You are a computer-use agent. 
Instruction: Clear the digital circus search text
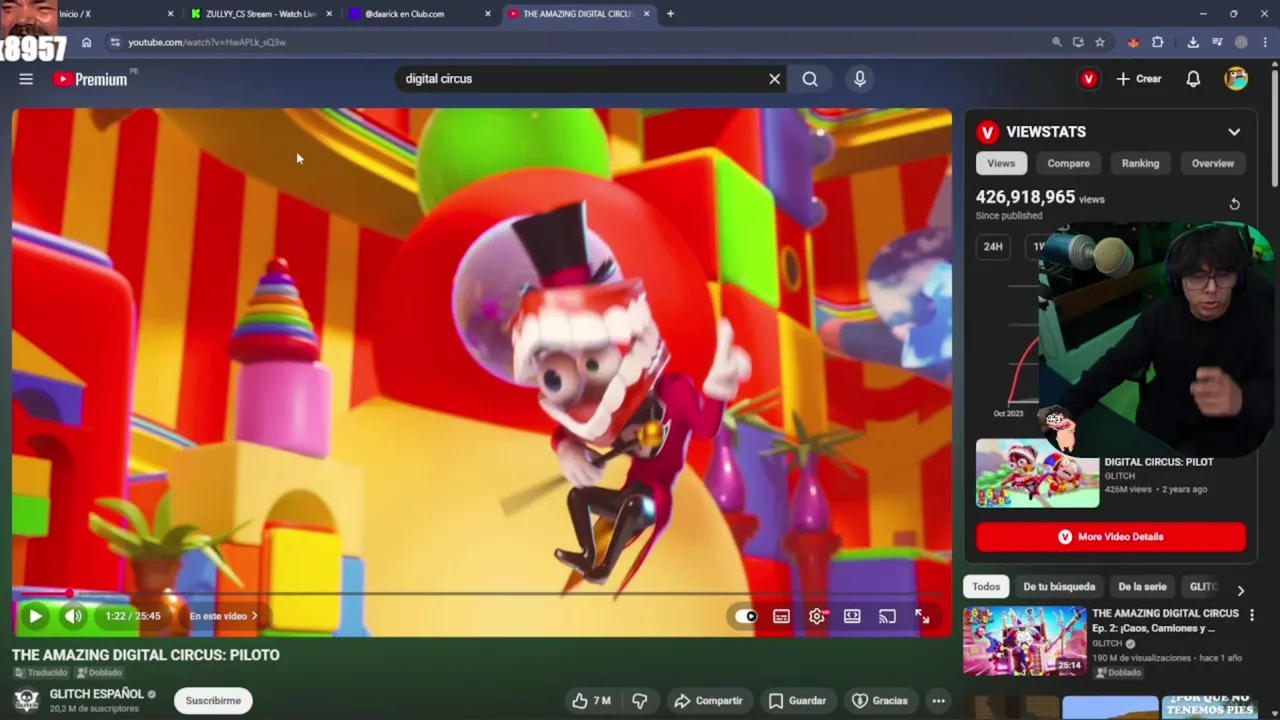pyautogui.click(x=774, y=79)
